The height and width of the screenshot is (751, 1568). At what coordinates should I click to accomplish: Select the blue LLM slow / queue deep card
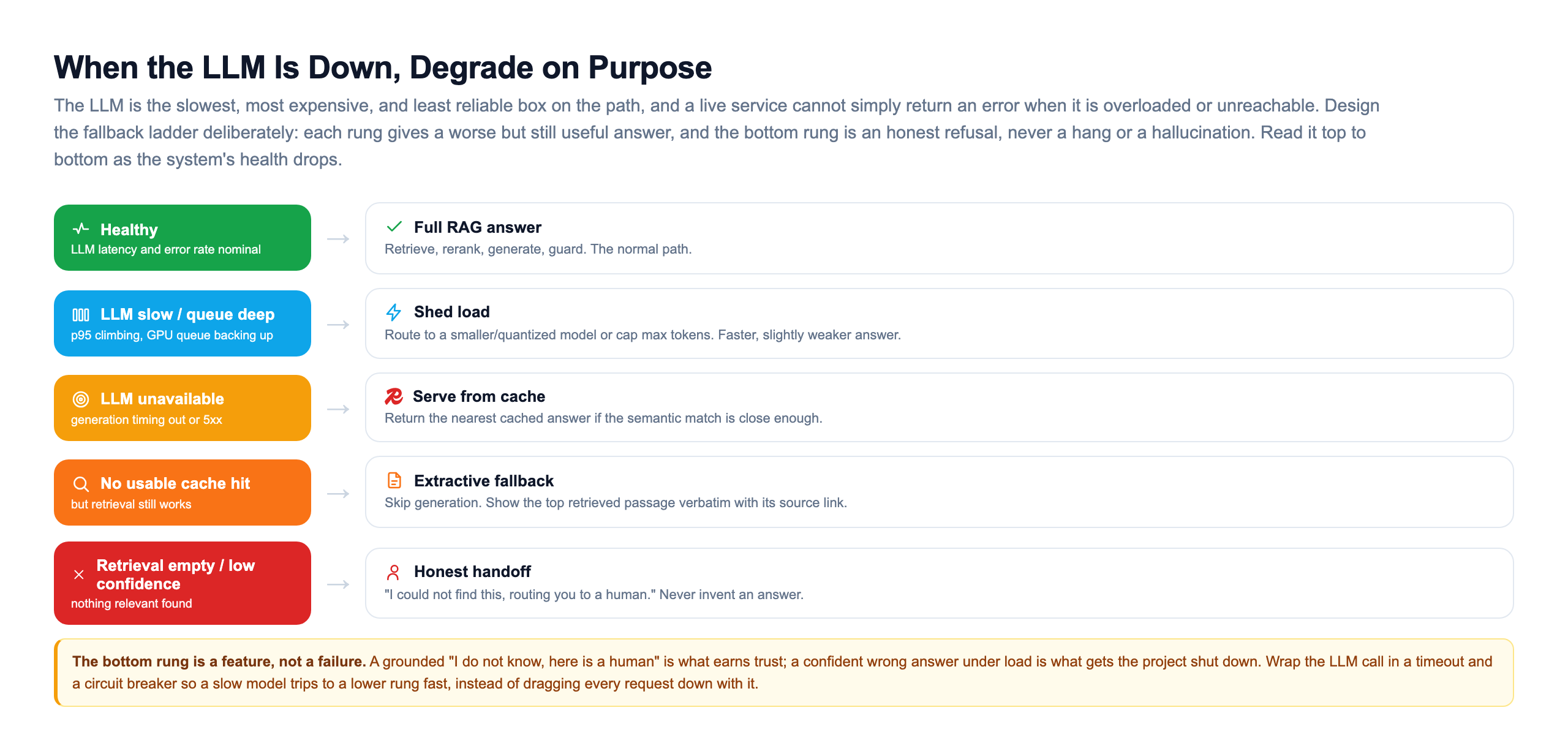click(x=183, y=323)
